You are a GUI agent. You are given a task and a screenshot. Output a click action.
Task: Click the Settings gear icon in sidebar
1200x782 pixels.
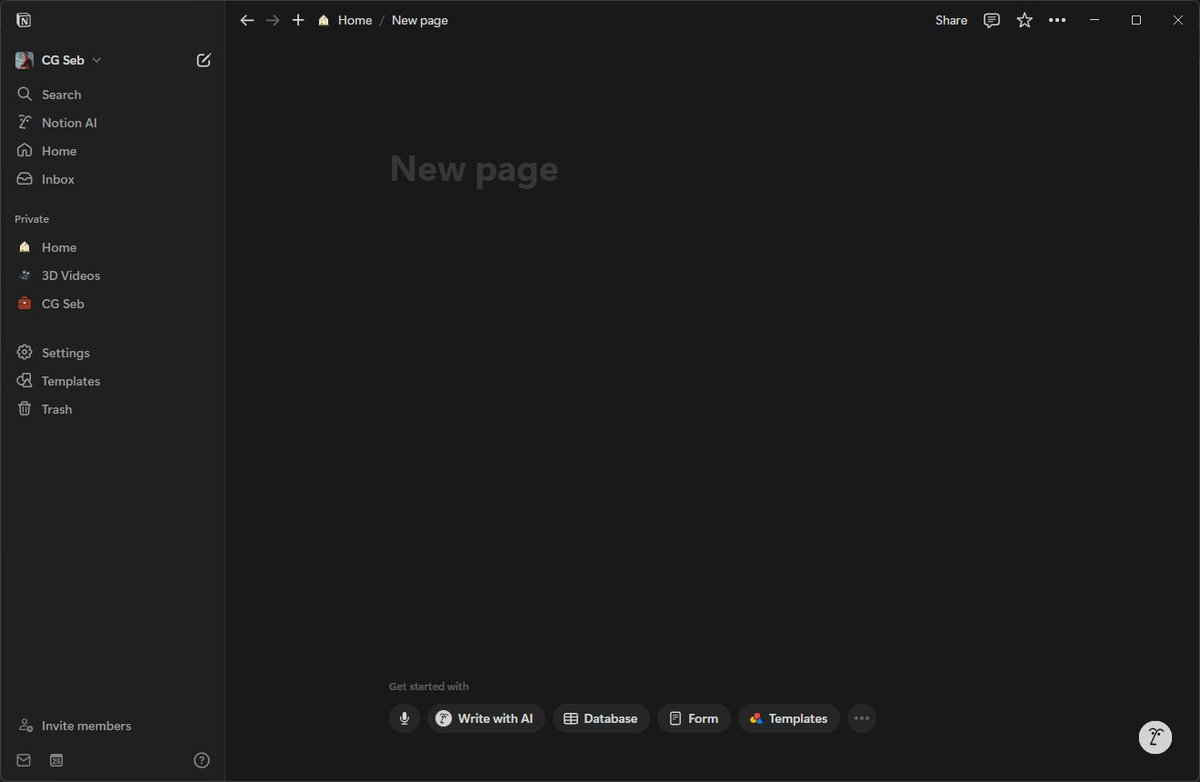(x=25, y=353)
